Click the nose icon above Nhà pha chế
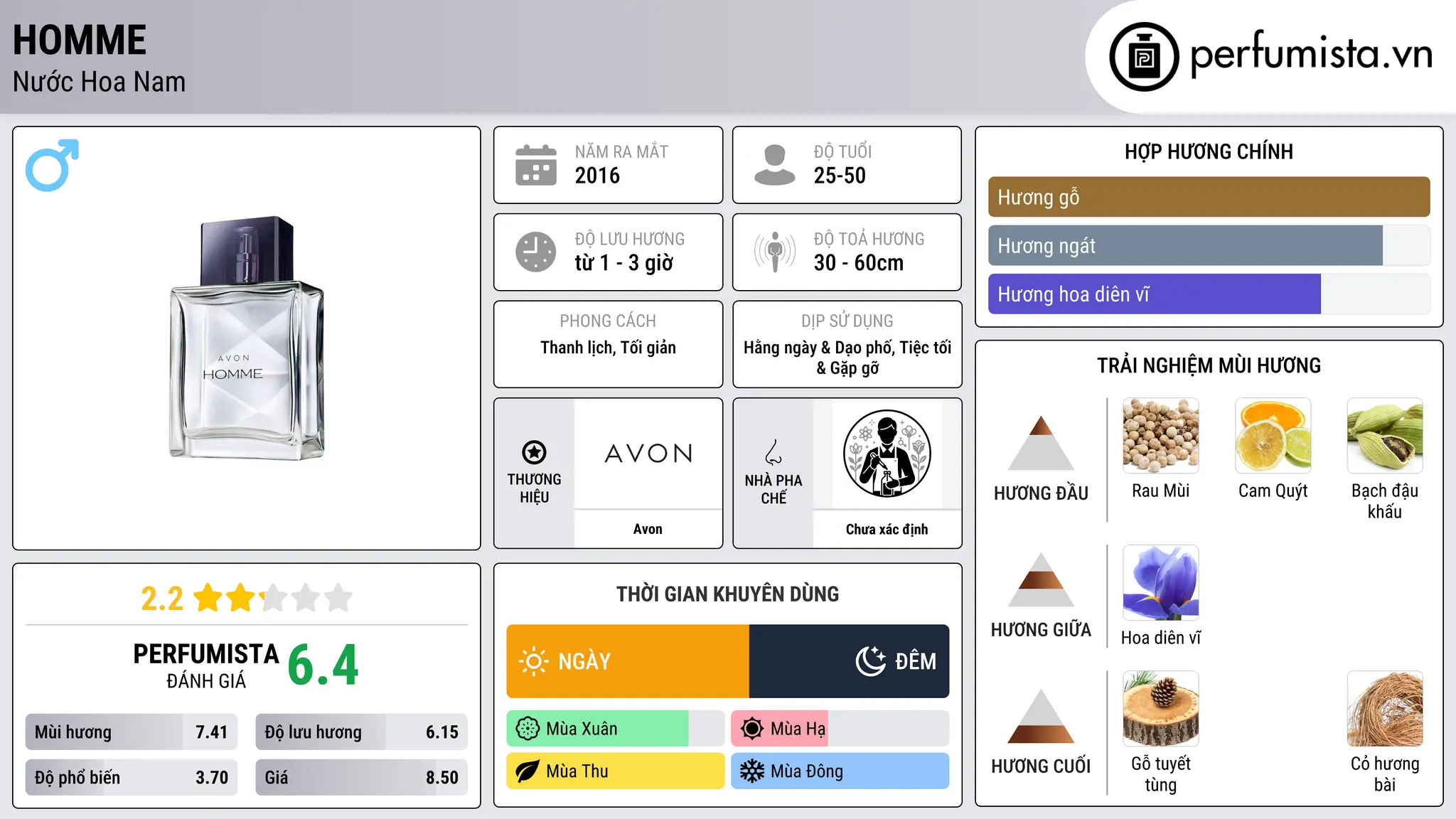 coord(773,452)
